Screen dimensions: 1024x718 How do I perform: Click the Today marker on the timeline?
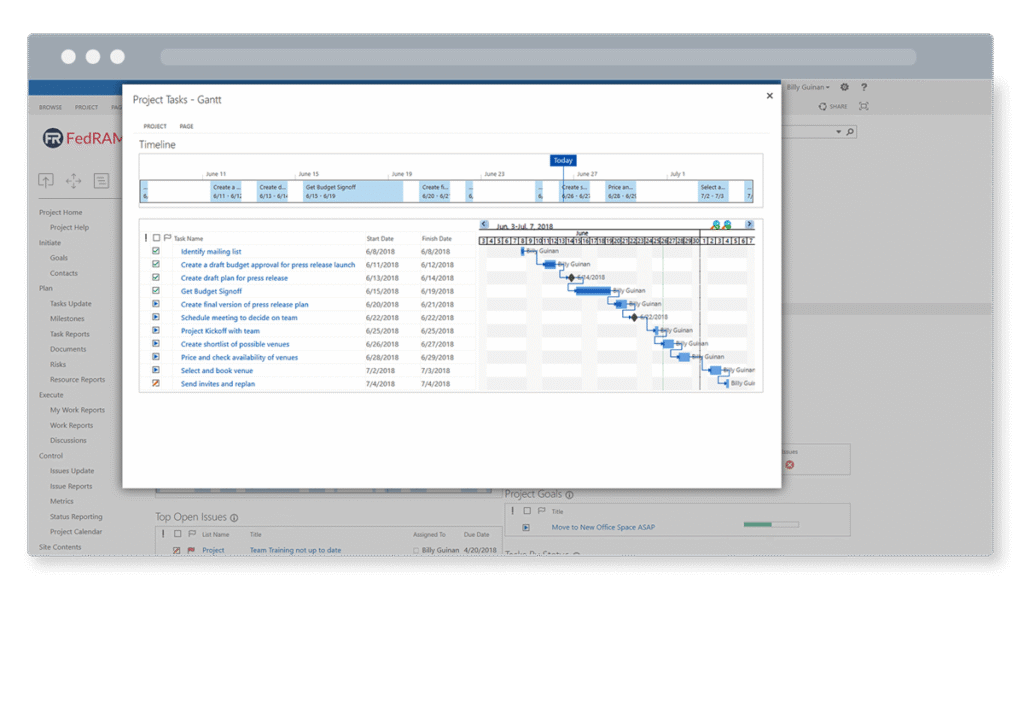click(x=563, y=160)
